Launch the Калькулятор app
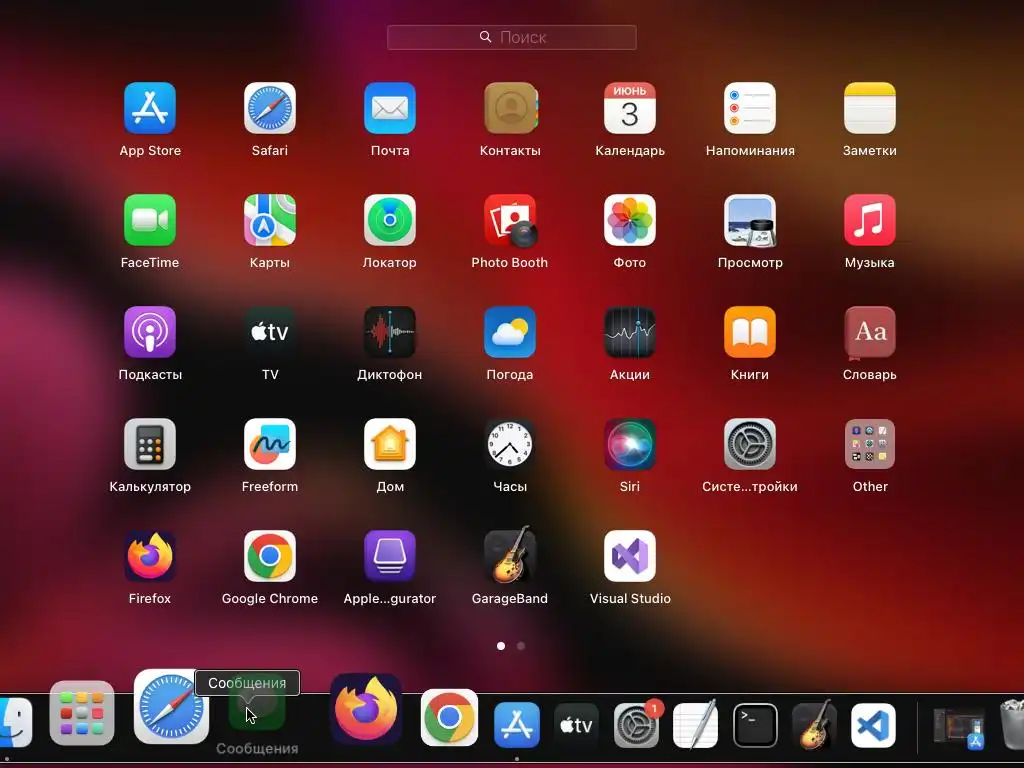This screenshot has height=768, width=1024. click(150, 444)
